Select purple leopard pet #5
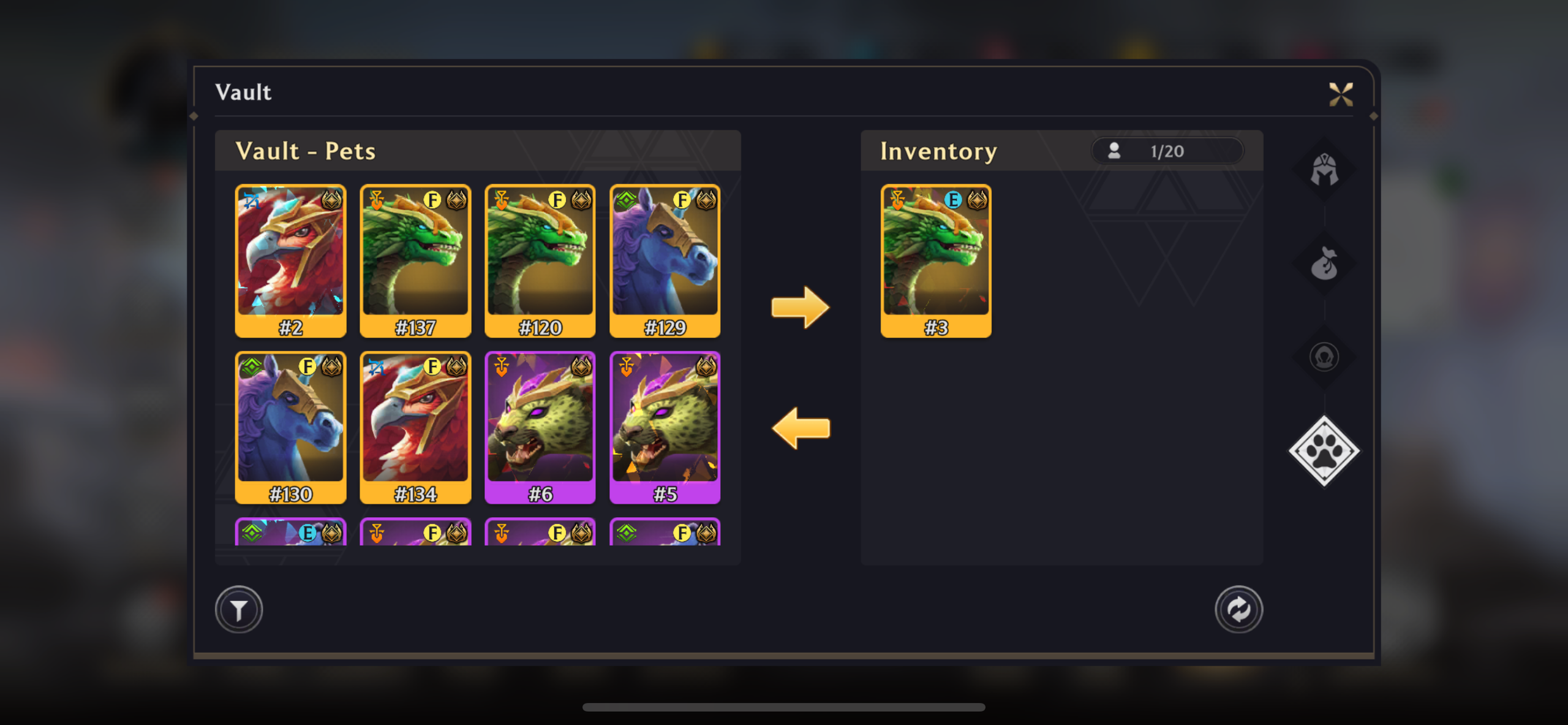The width and height of the screenshot is (1568, 725). pos(665,428)
